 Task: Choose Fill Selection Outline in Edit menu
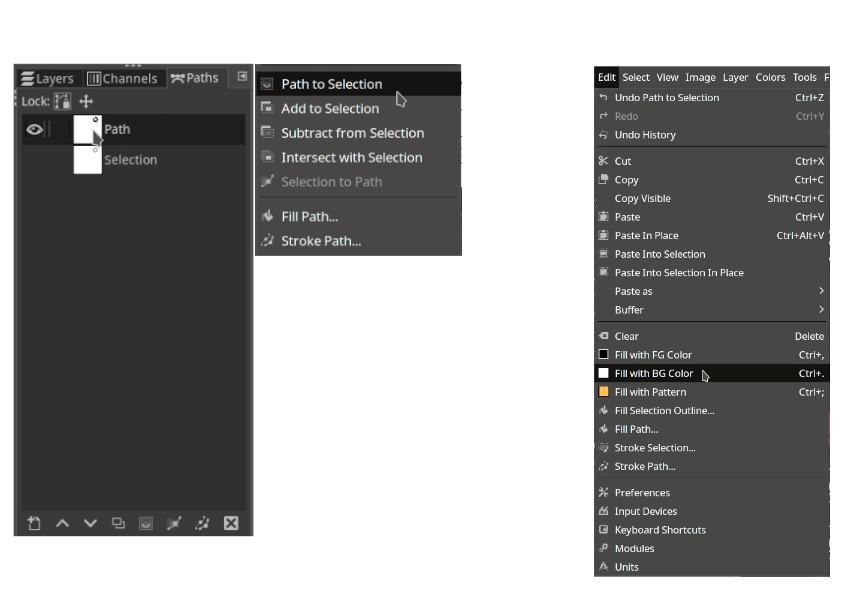pos(712,410)
